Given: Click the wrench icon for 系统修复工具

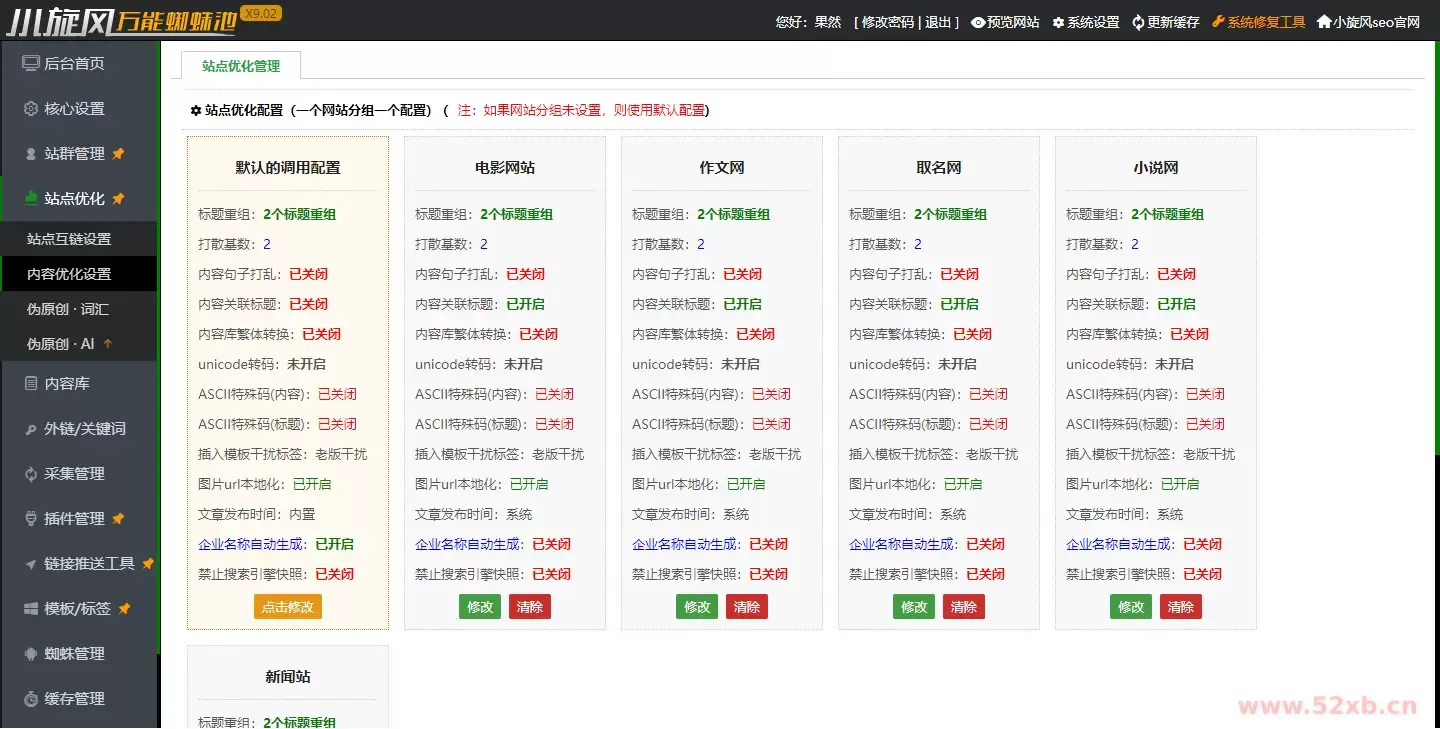Looking at the screenshot, I should coord(1218,22).
